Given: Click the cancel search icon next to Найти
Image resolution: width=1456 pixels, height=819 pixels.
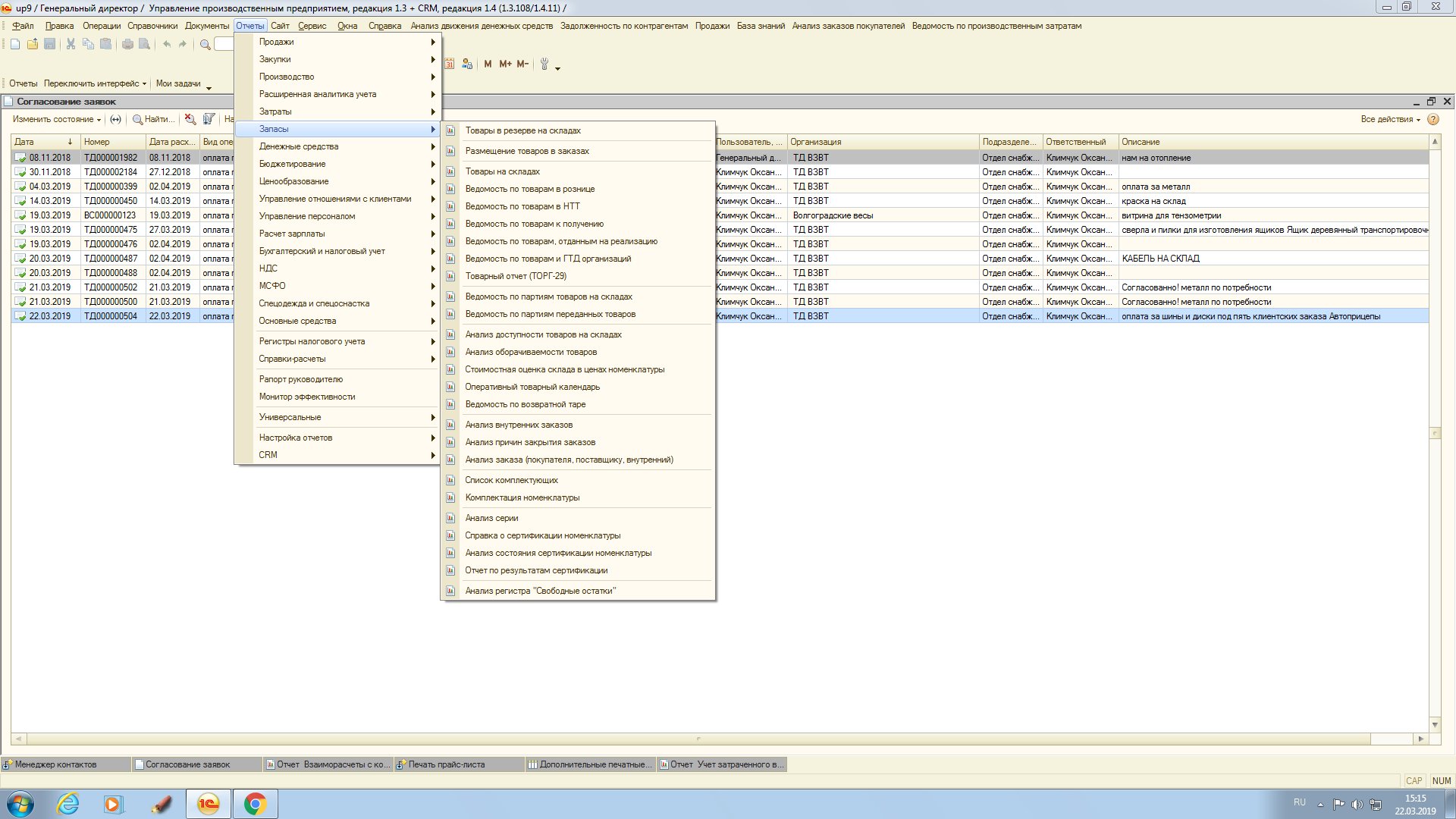Looking at the screenshot, I should (x=190, y=119).
